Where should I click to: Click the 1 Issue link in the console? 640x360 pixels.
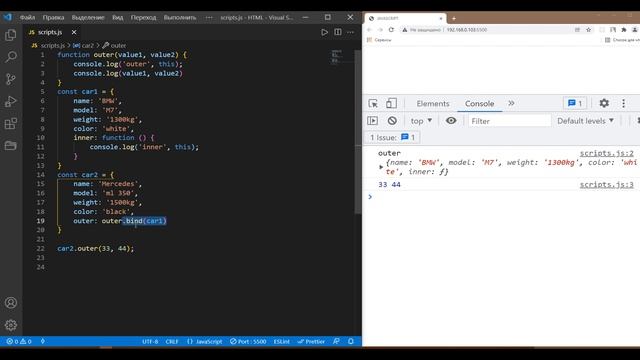(392, 138)
